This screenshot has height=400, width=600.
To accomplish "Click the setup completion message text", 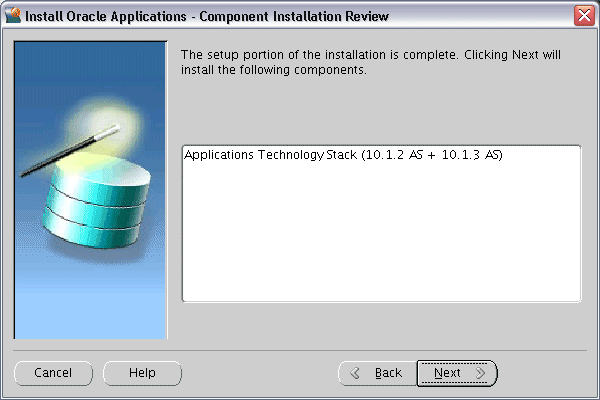I will 370,62.
